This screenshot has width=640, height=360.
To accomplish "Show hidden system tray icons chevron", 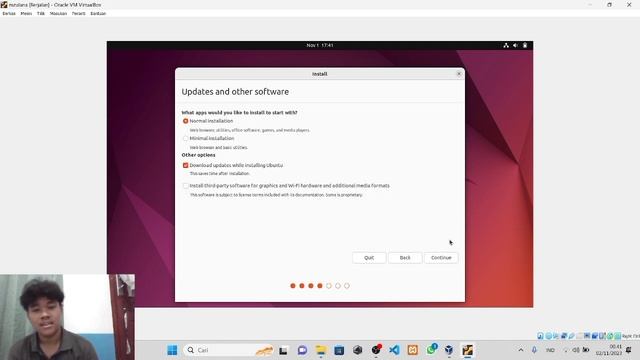I will point(521,350).
